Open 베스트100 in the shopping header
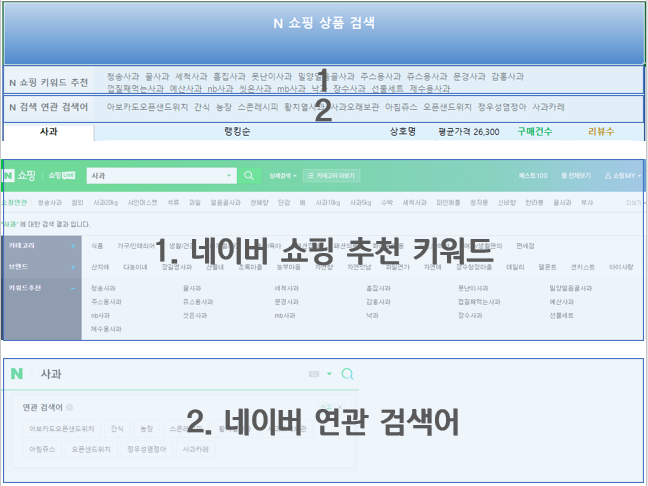 click(x=533, y=176)
